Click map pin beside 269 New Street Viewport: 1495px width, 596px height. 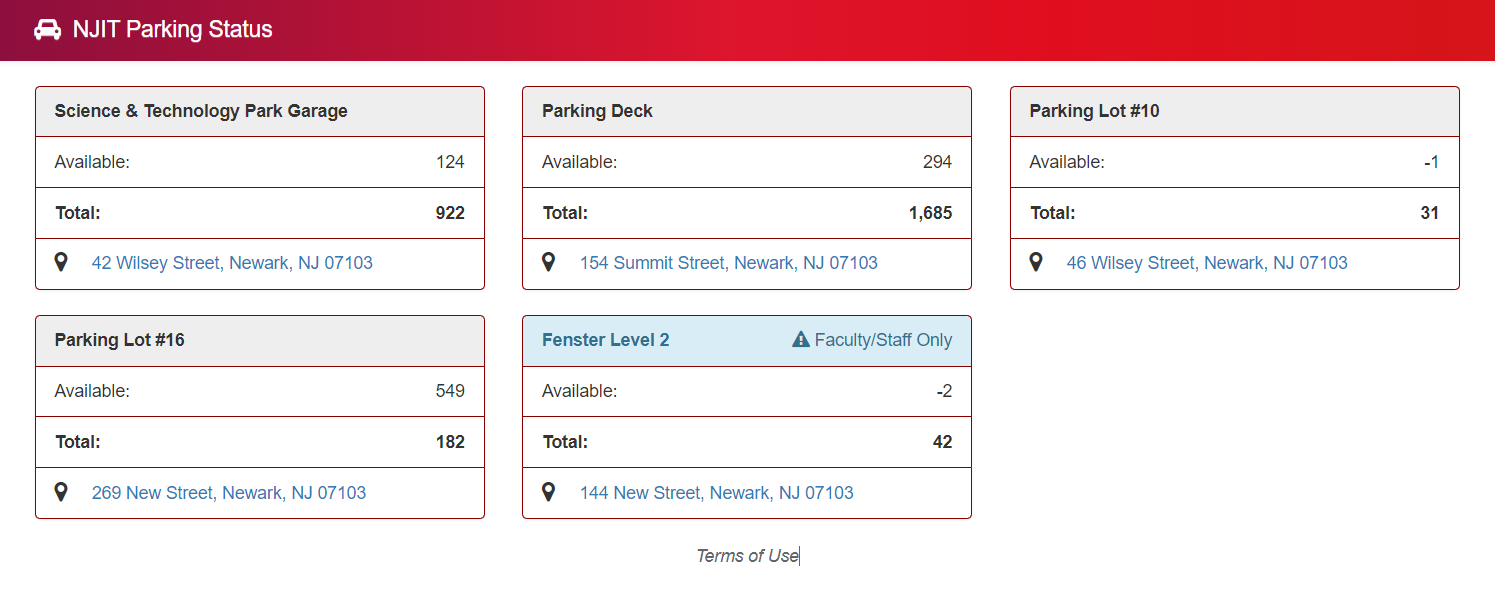61,492
